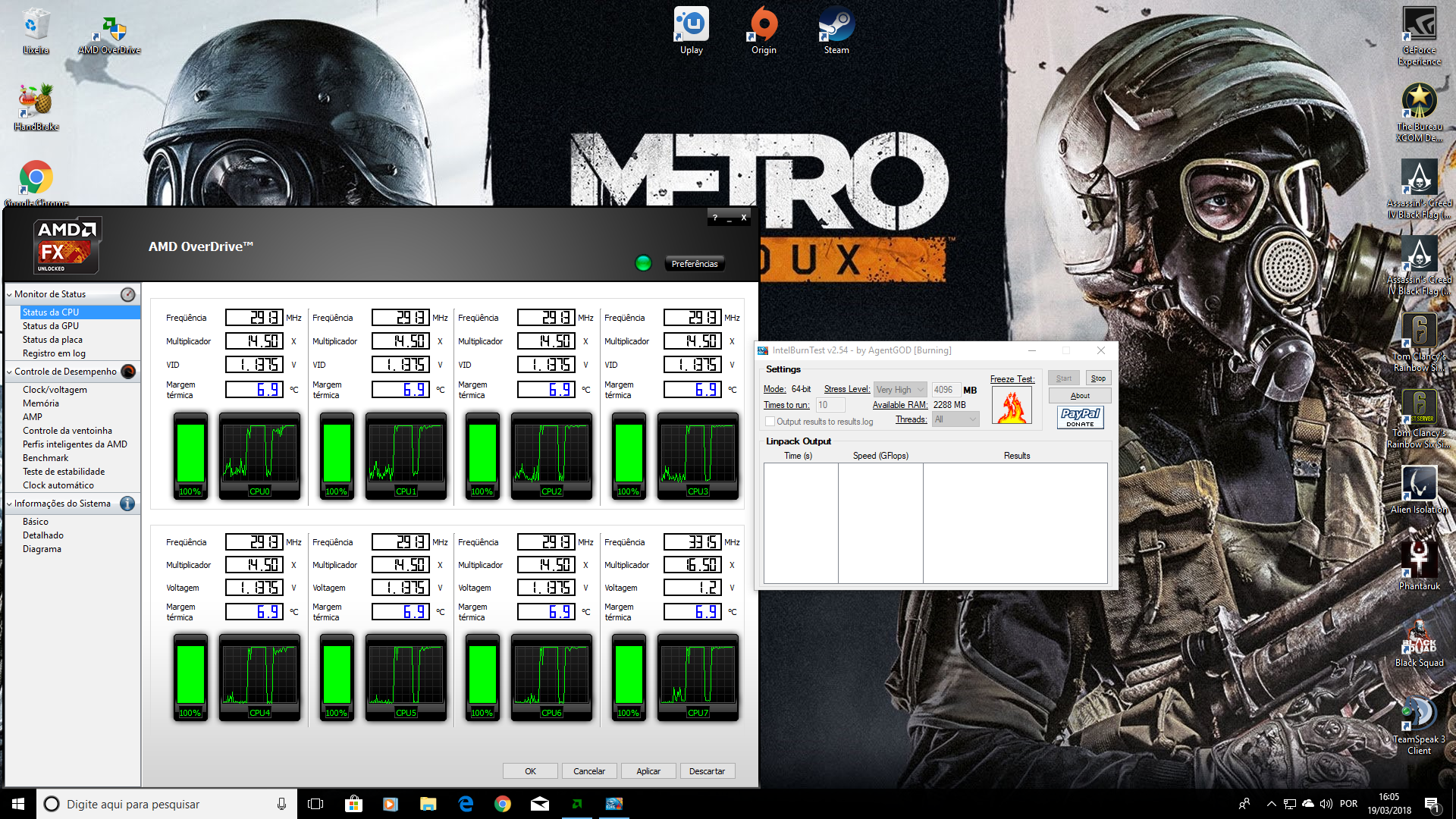Click the PayPal Donate button in IntelBurnTest
Screen dimensions: 1456x819
[x=1080, y=417]
